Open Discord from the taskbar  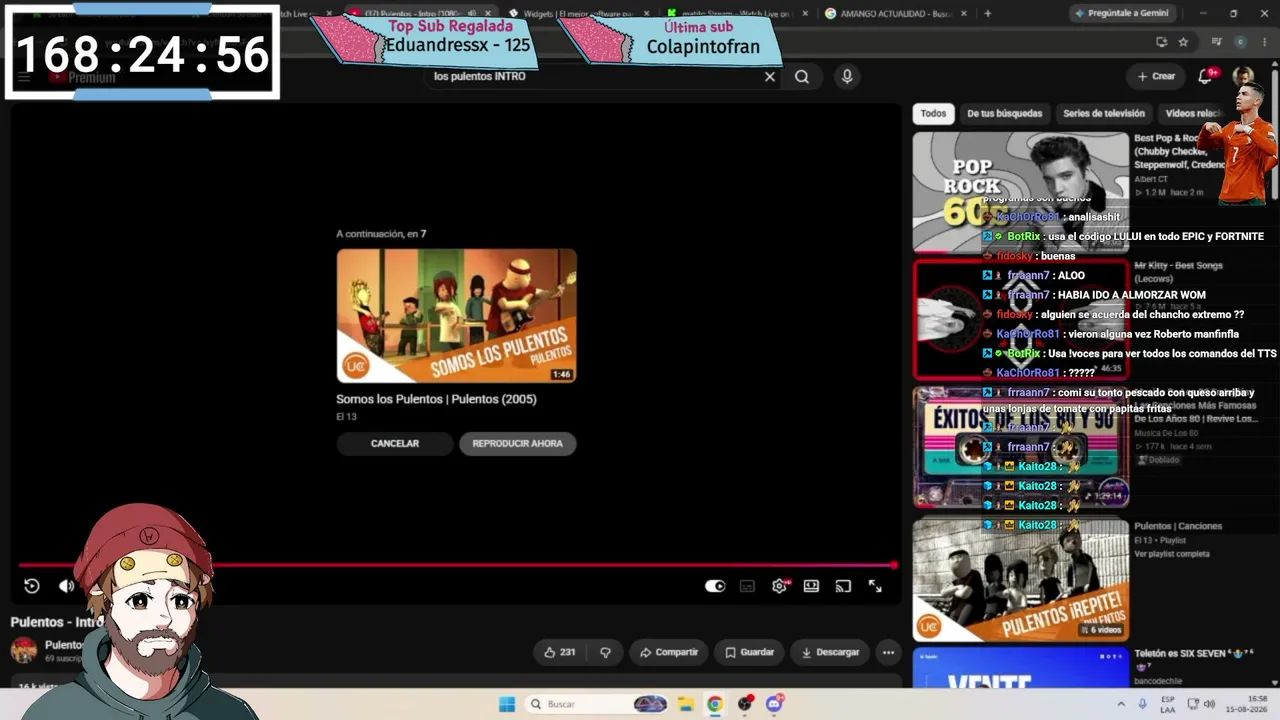(774, 704)
